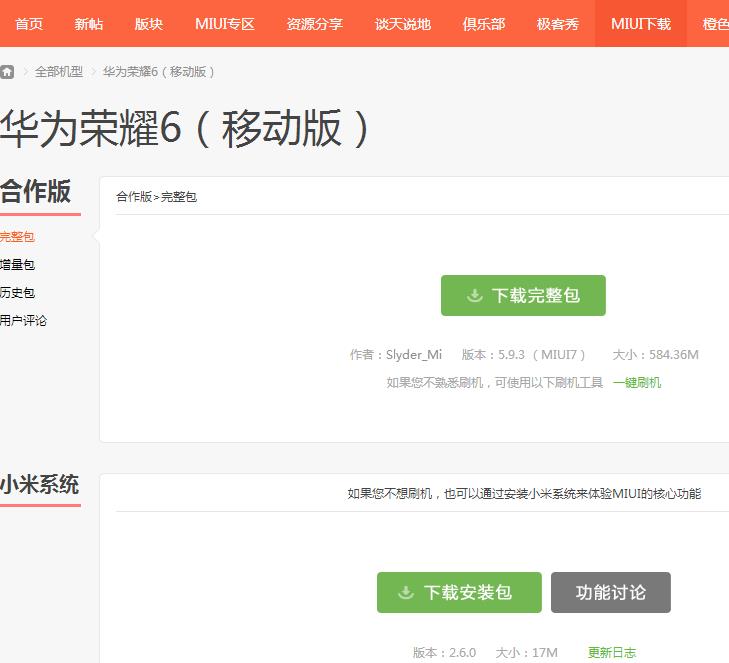Click the author text Slyder_Mi
The height and width of the screenshot is (663, 729).
tap(414, 355)
